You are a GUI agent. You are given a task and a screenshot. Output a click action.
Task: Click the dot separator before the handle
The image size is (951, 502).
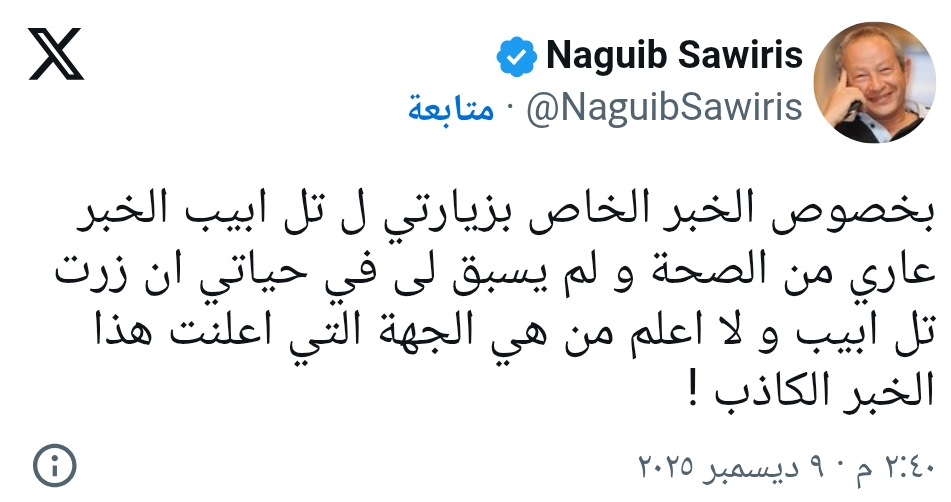(x=508, y=109)
